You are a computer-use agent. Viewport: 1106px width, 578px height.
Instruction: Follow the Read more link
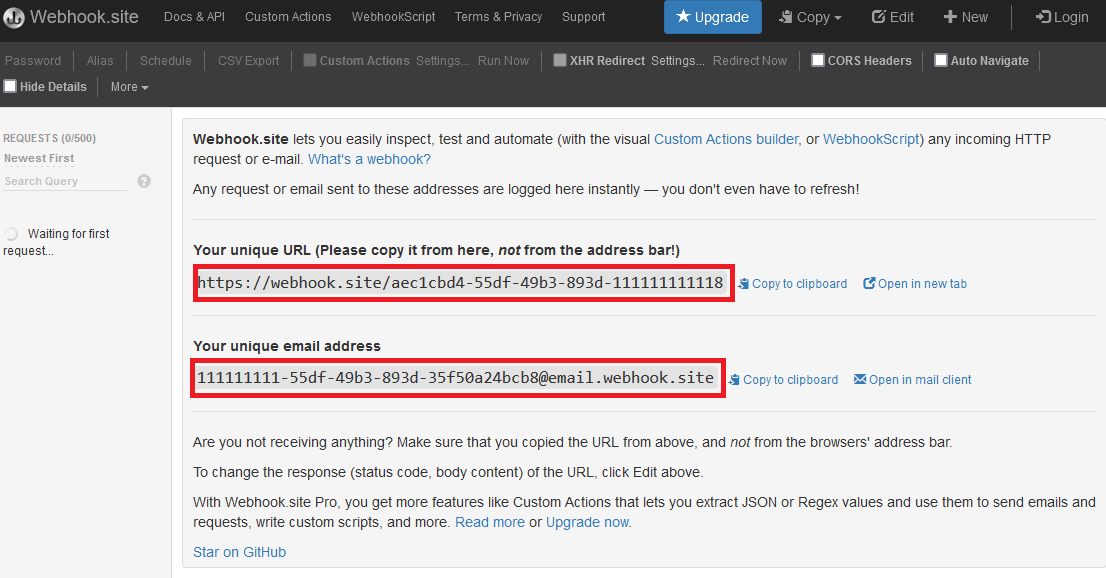point(490,522)
